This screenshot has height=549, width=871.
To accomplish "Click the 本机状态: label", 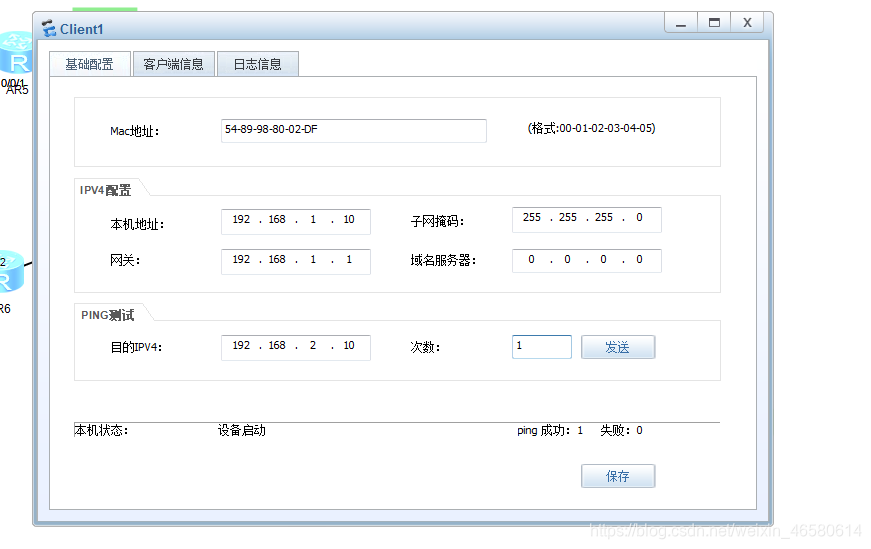I will tap(101, 431).
